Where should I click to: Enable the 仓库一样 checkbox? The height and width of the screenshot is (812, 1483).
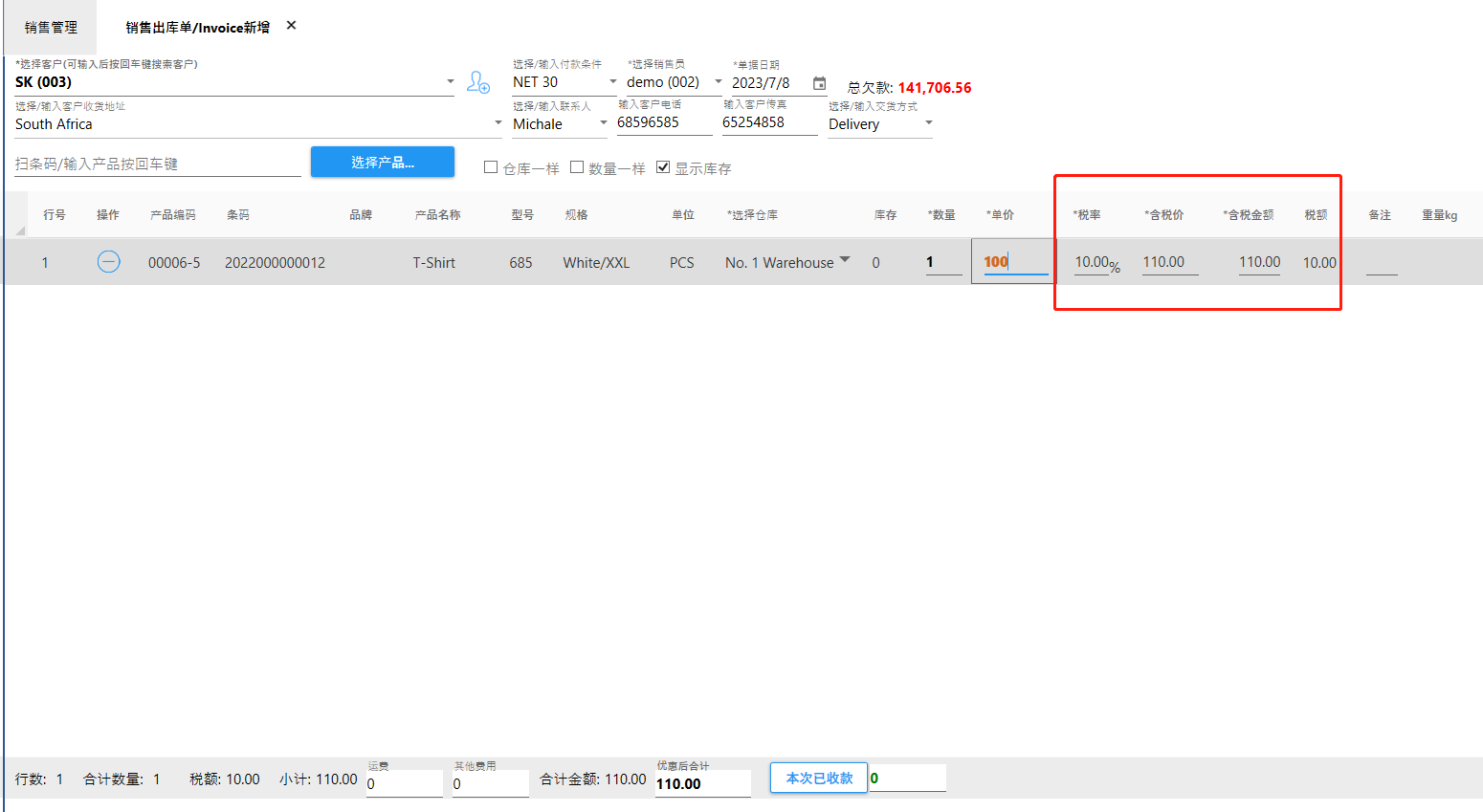[491, 167]
